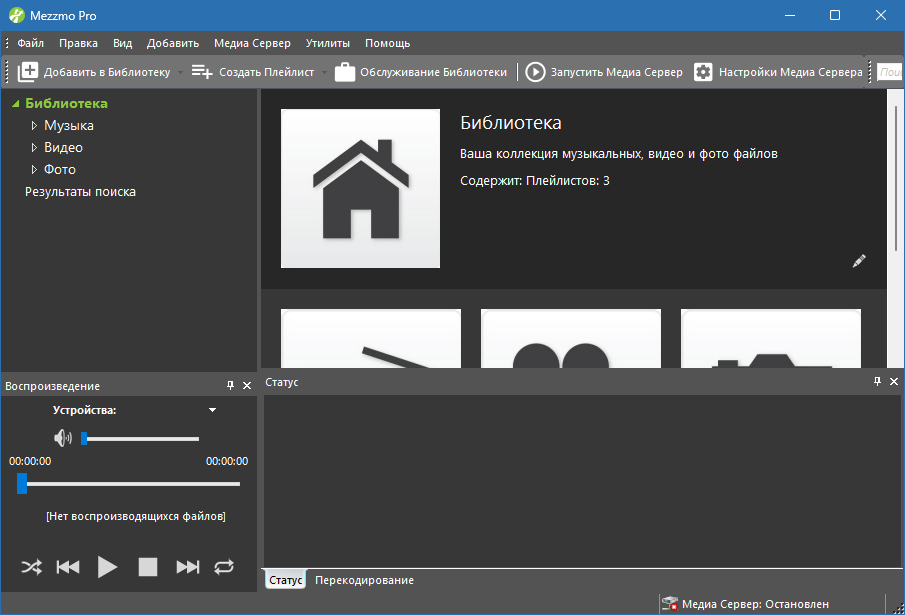Expand the Музыка tree node

(x=34, y=126)
